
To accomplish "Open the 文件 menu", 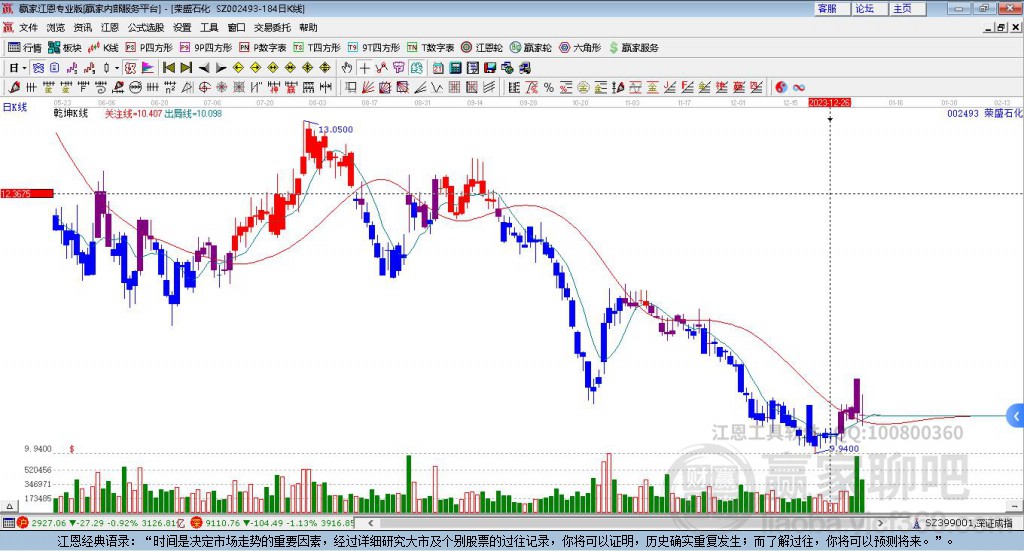I will pos(28,27).
